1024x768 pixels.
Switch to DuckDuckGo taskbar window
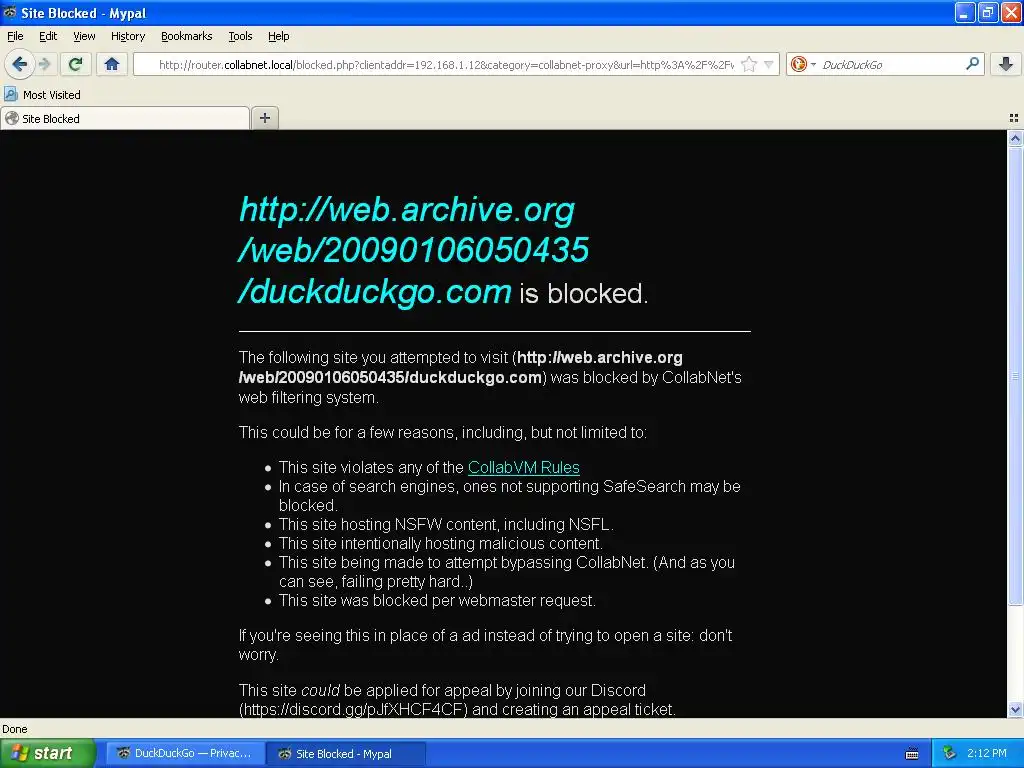click(184, 753)
